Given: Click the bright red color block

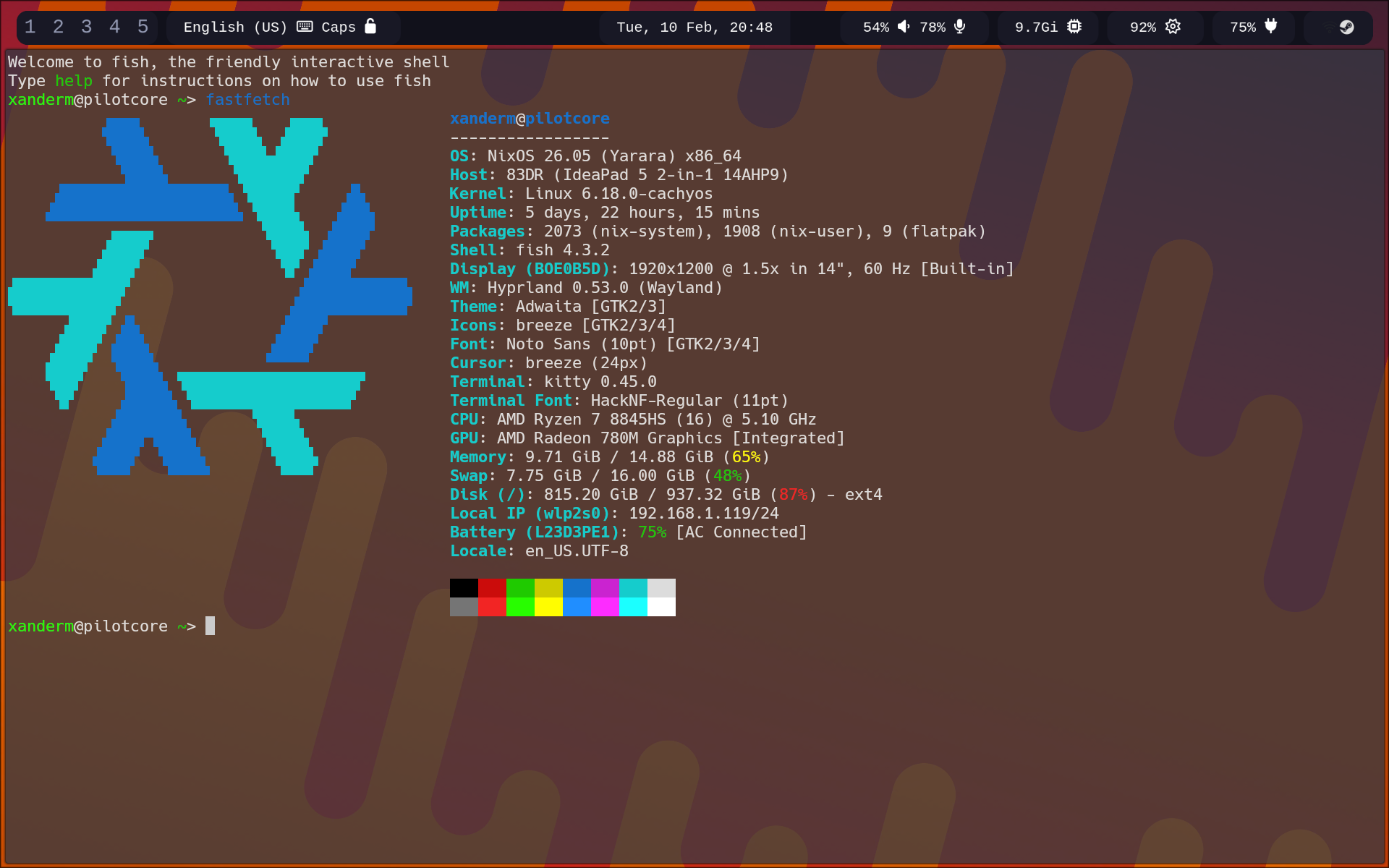Looking at the screenshot, I should (492, 607).
